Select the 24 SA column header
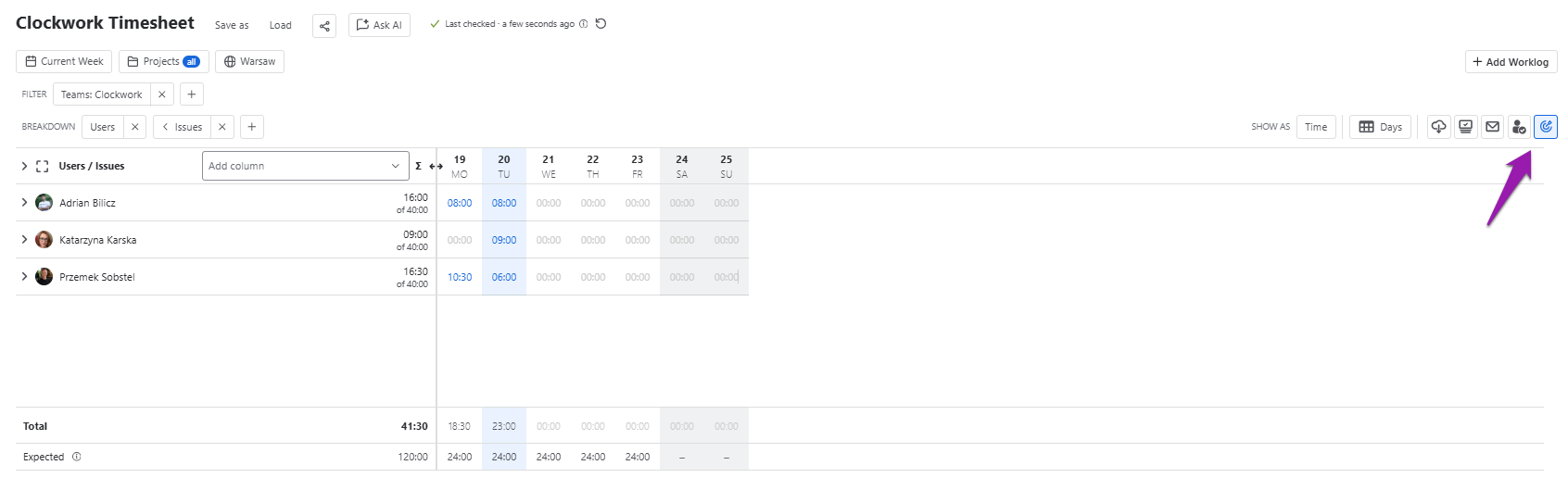1568x503 pixels. pos(682,167)
